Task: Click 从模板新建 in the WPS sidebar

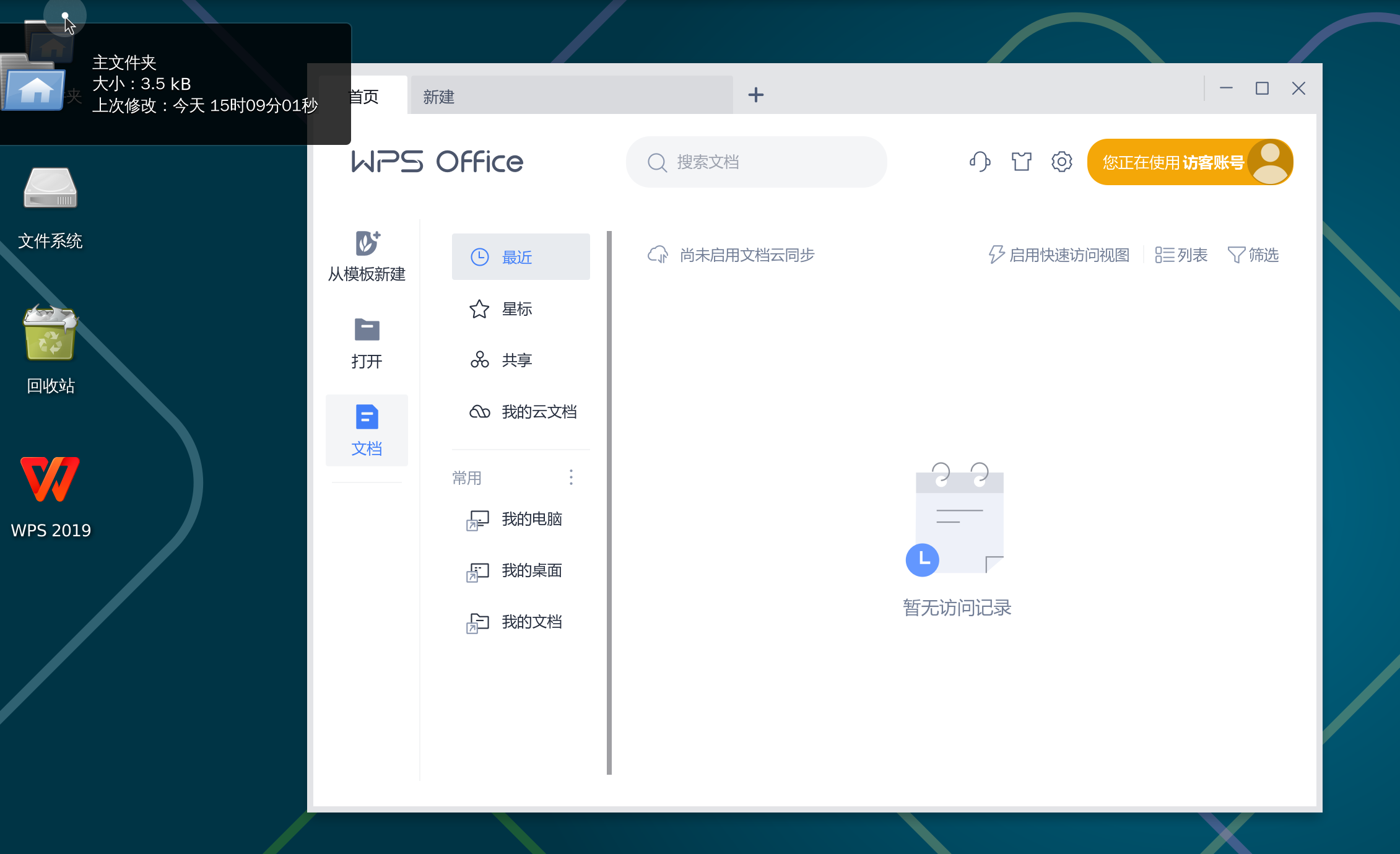Action: point(367,256)
